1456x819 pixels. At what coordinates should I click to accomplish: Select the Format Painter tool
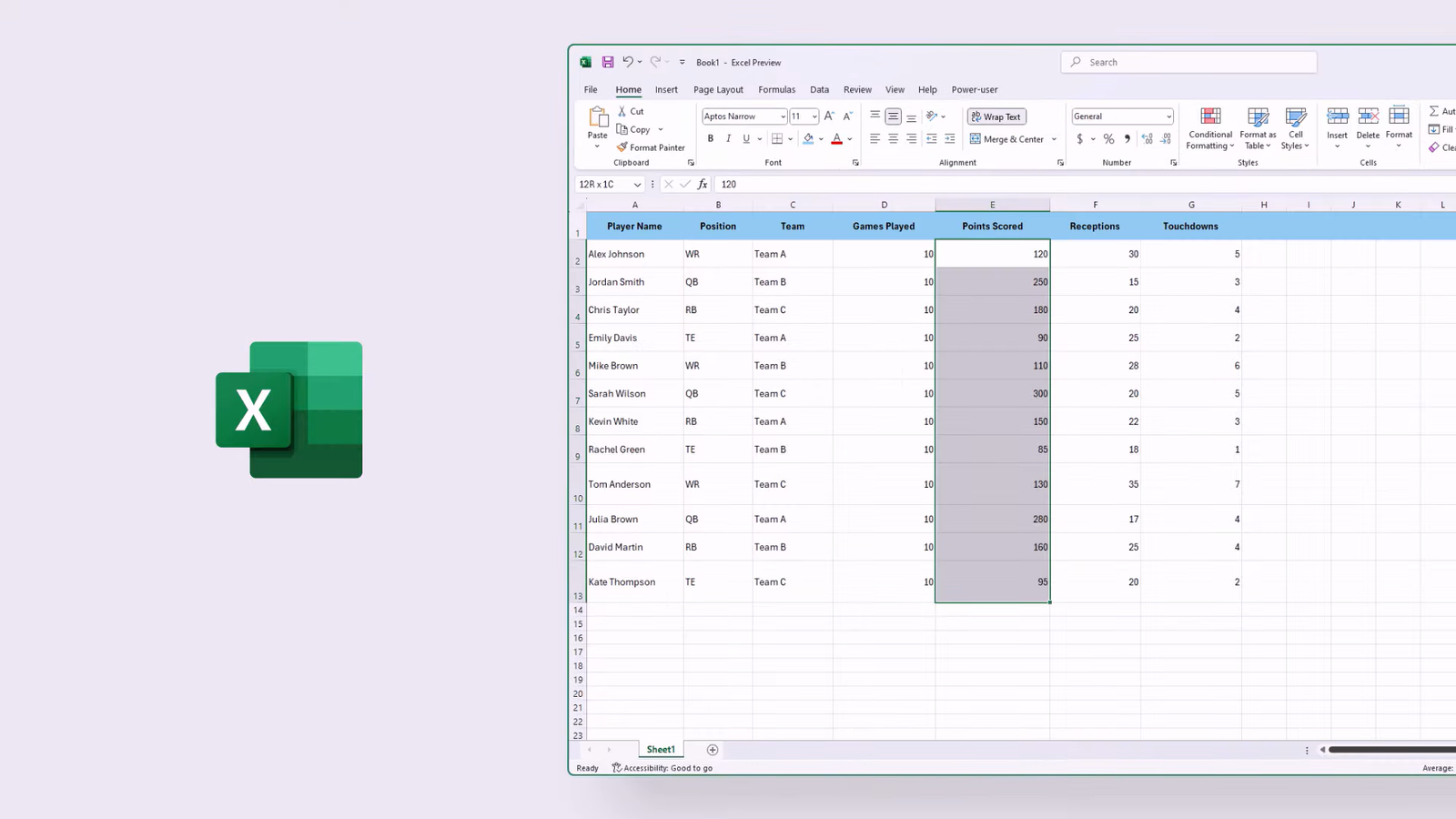(x=651, y=147)
